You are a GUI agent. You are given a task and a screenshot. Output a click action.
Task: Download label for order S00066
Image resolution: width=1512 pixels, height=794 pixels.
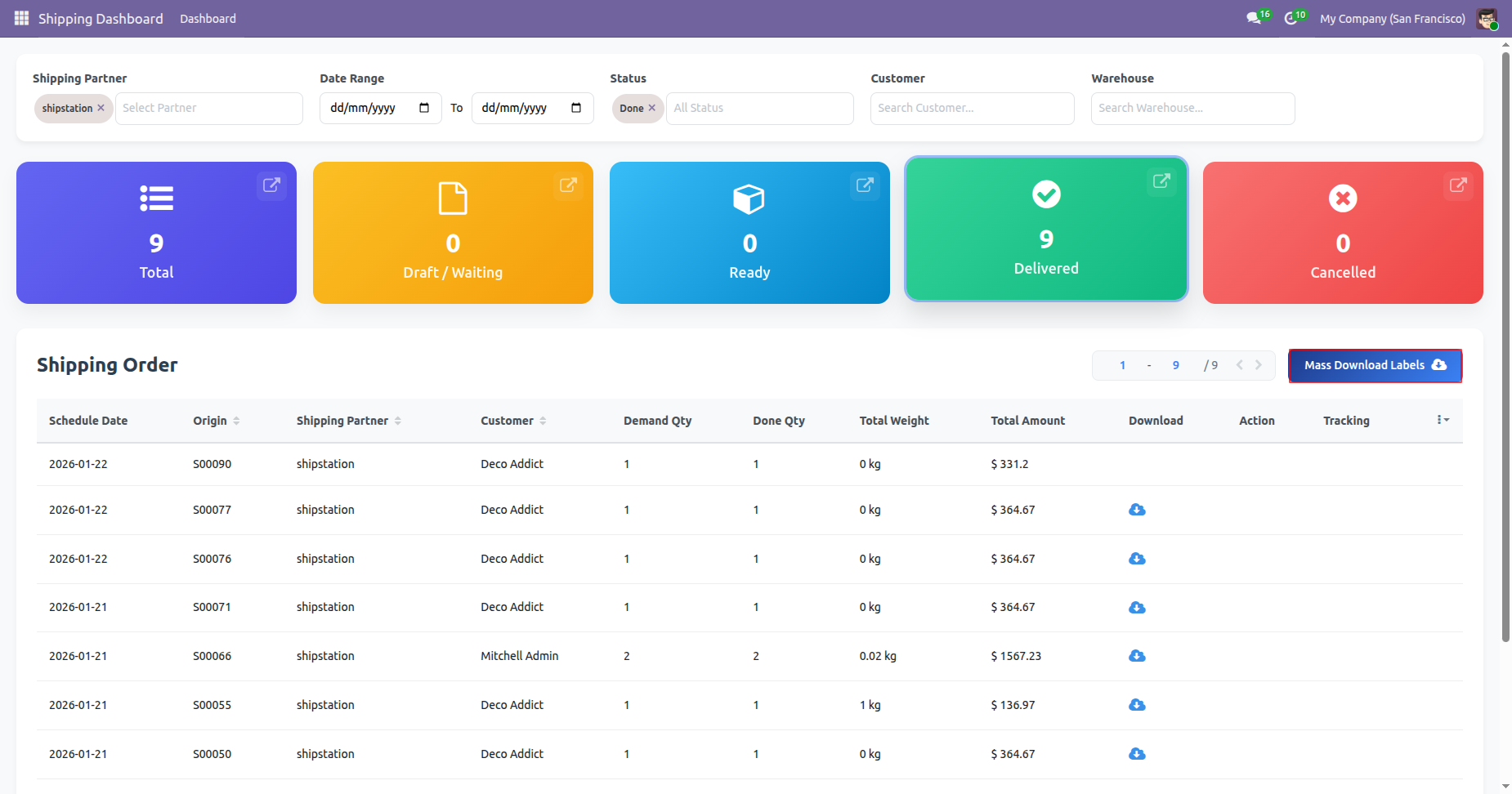[x=1137, y=656]
